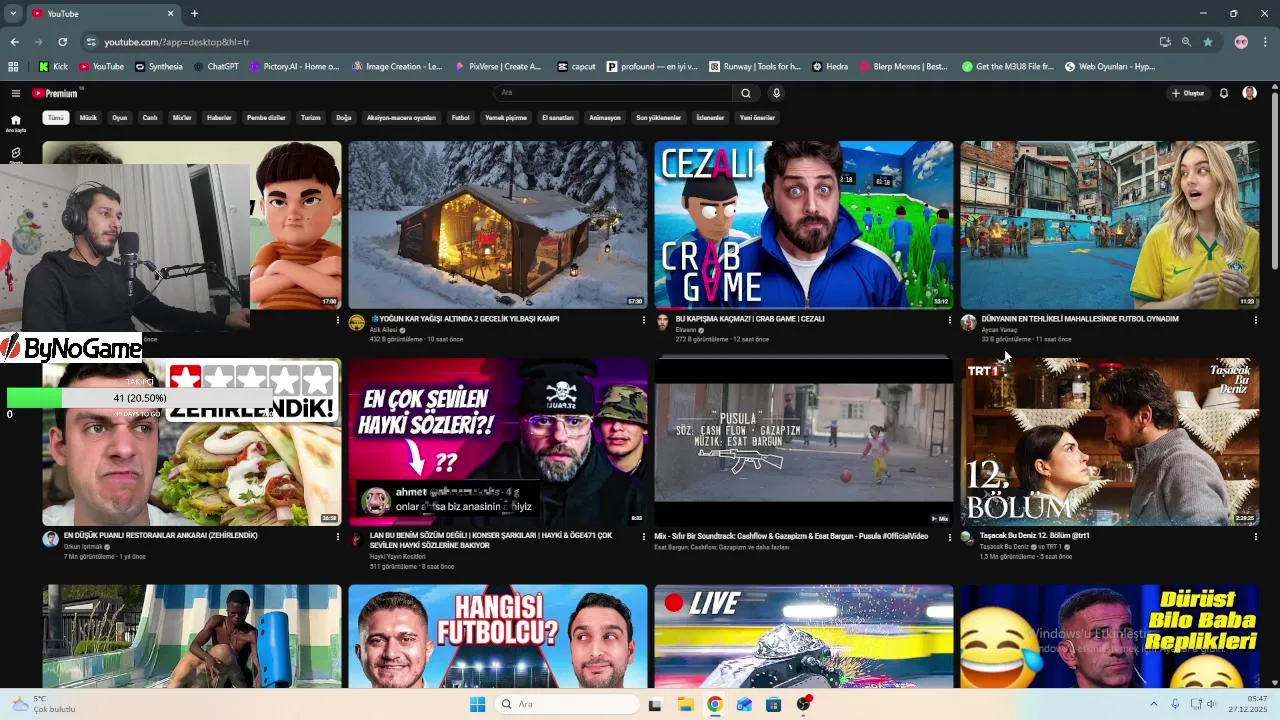This screenshot has height=720, width=1280.
Task: Open the YouTube hamburger guide menu
Action: (x=16, y=93)
